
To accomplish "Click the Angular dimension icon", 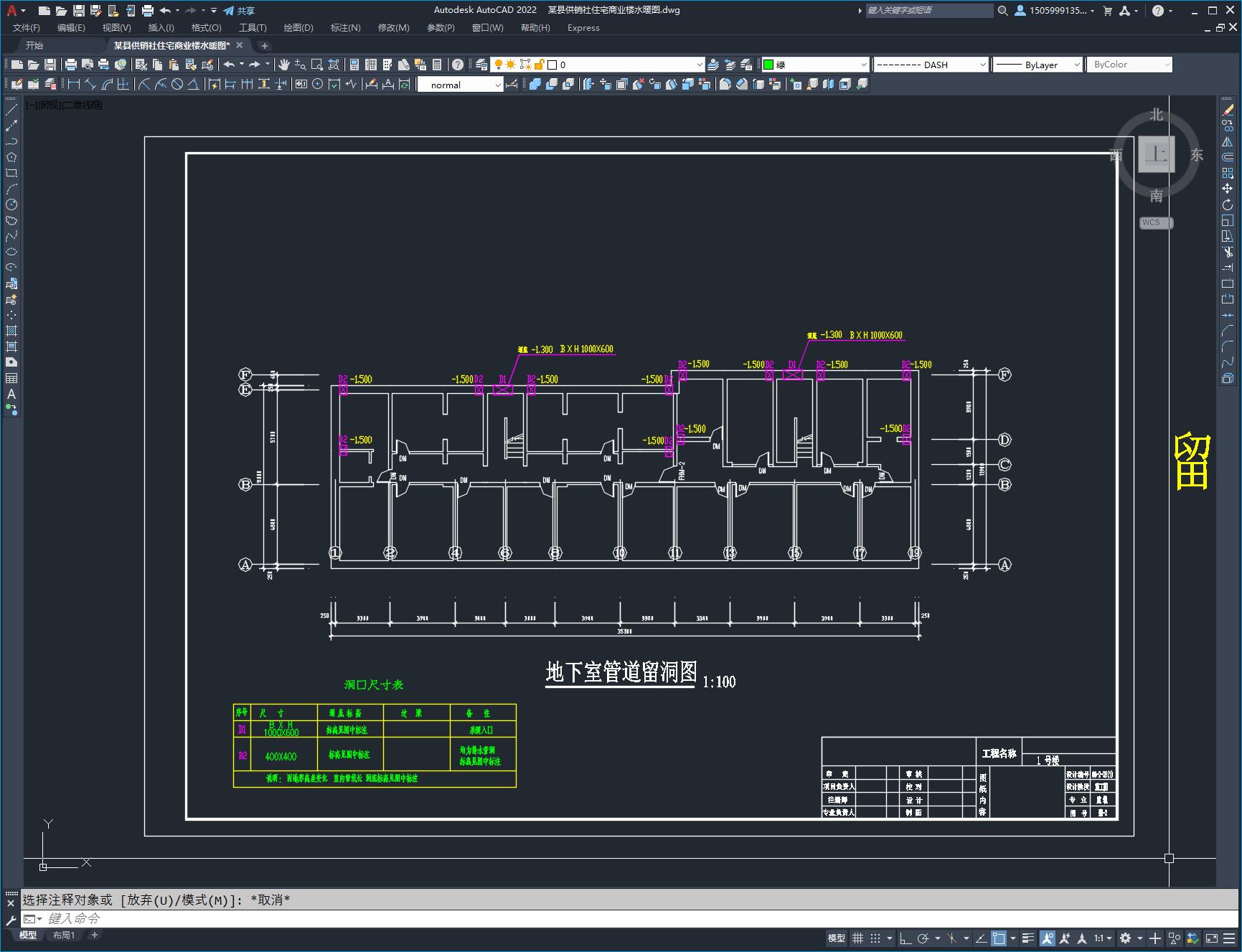I will [194, 85].
